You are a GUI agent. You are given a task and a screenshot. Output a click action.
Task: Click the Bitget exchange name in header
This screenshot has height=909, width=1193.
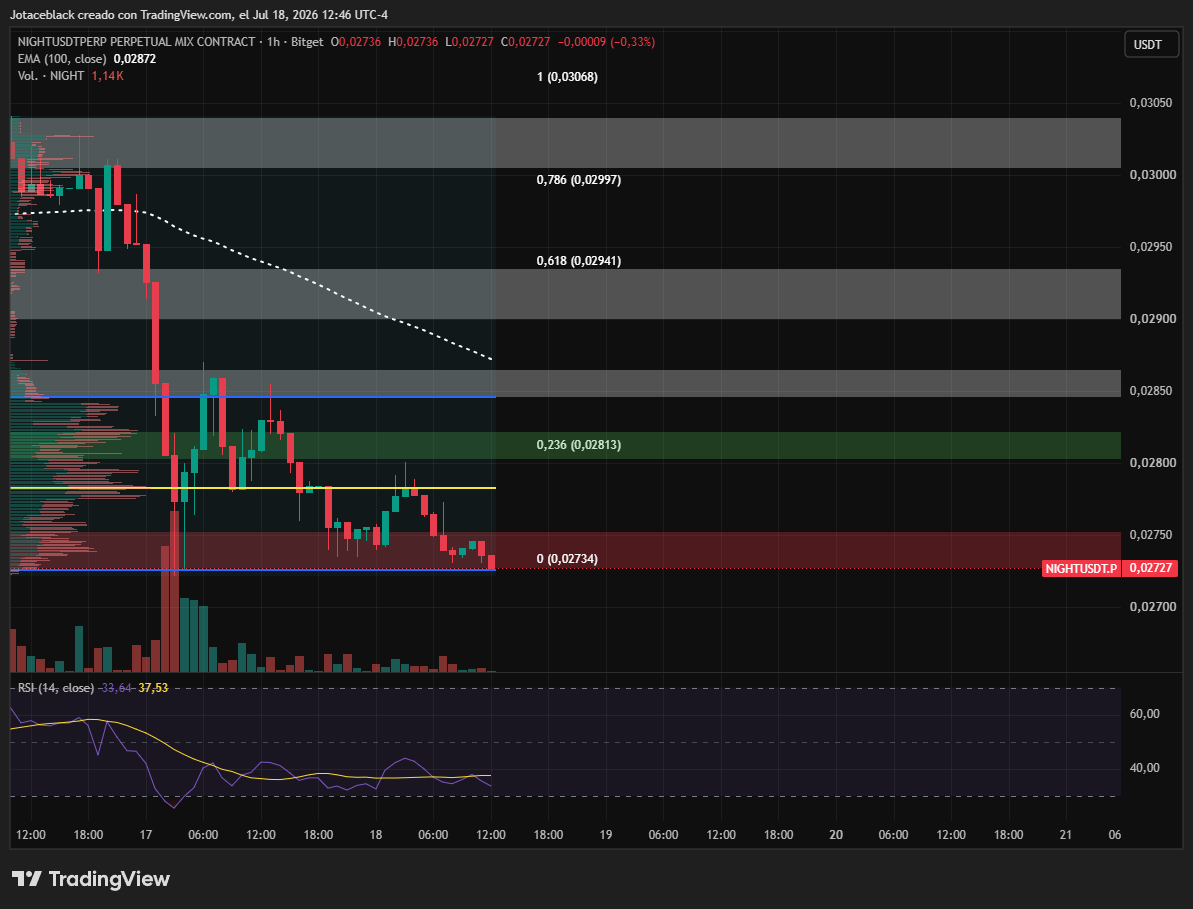click(307, 42)
